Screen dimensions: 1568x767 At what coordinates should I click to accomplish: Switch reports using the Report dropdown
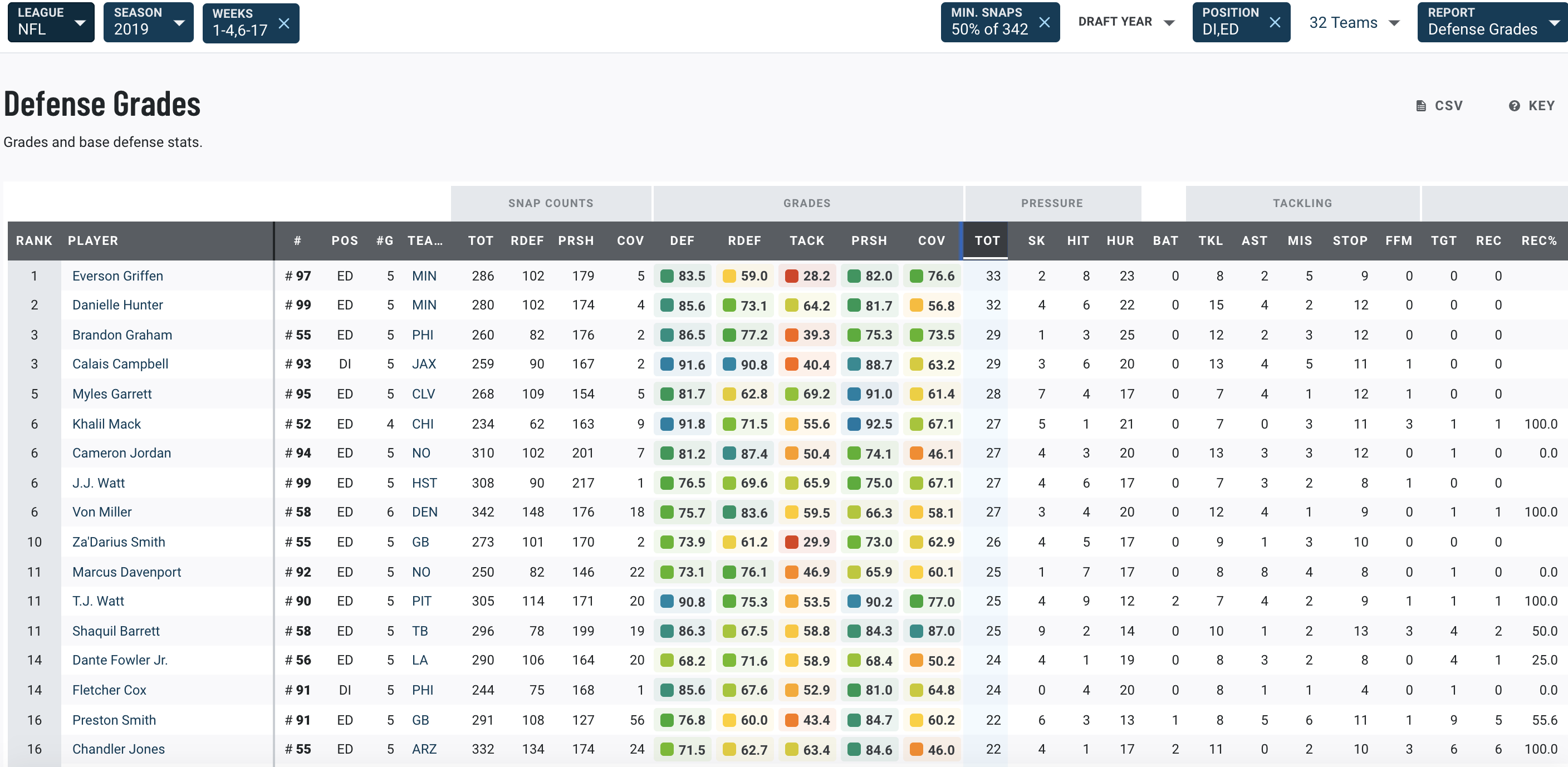pos(1491,22)
